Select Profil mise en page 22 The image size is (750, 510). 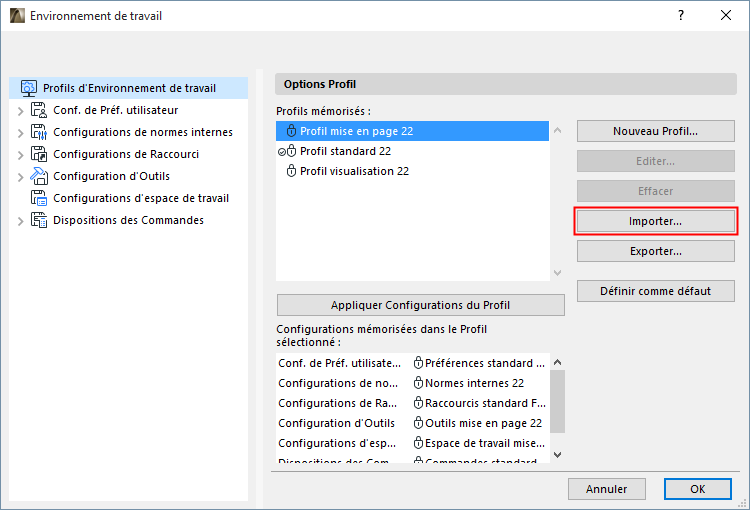pos(356,131)
